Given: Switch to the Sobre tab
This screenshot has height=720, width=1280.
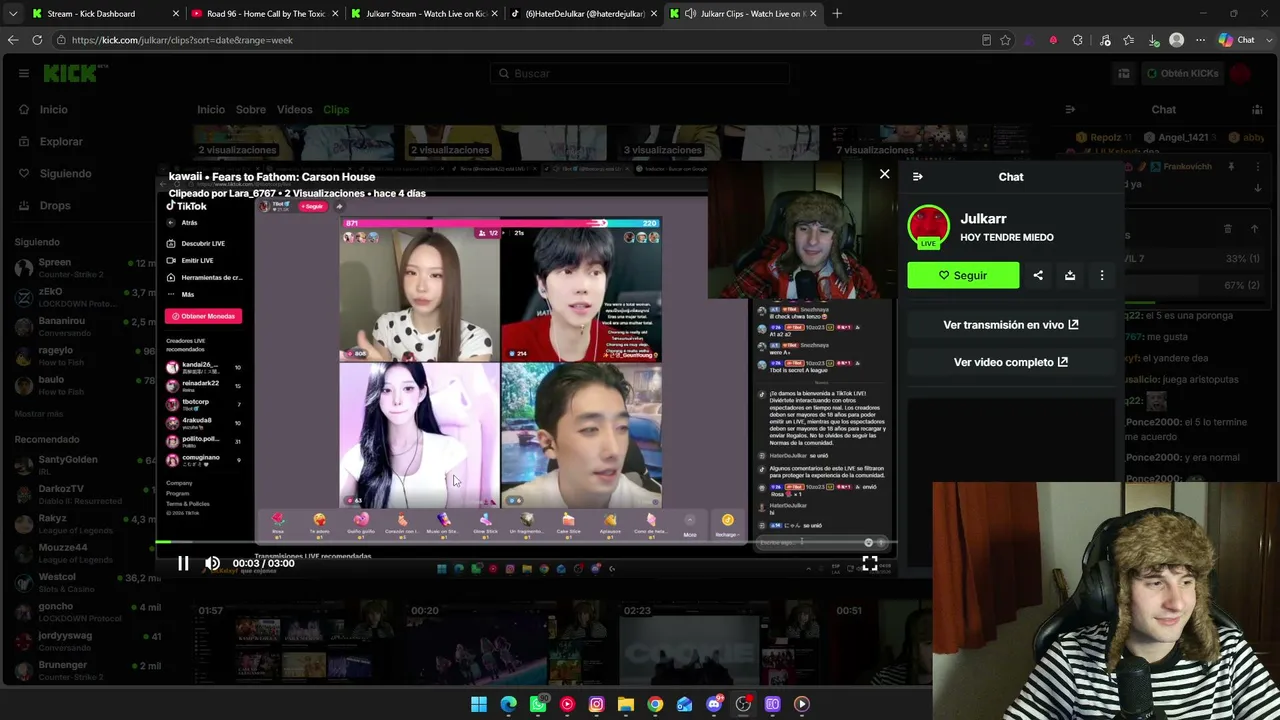Looking at the screenshot, I should (x=250, y=109).
